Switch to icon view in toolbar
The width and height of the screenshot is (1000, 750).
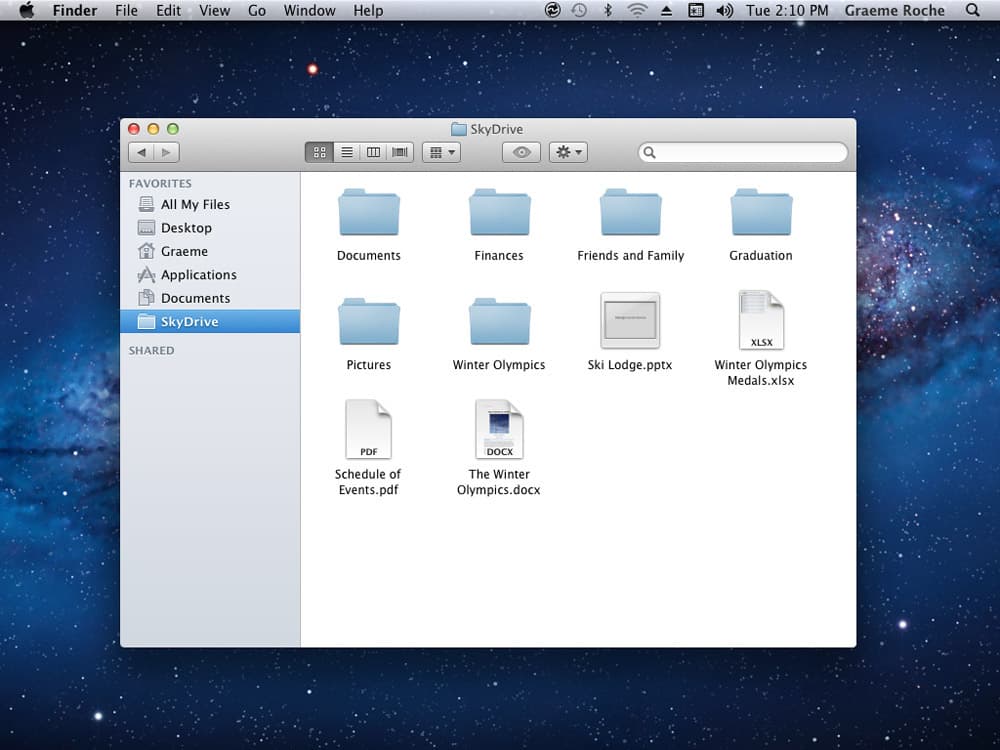coord(320,152)
